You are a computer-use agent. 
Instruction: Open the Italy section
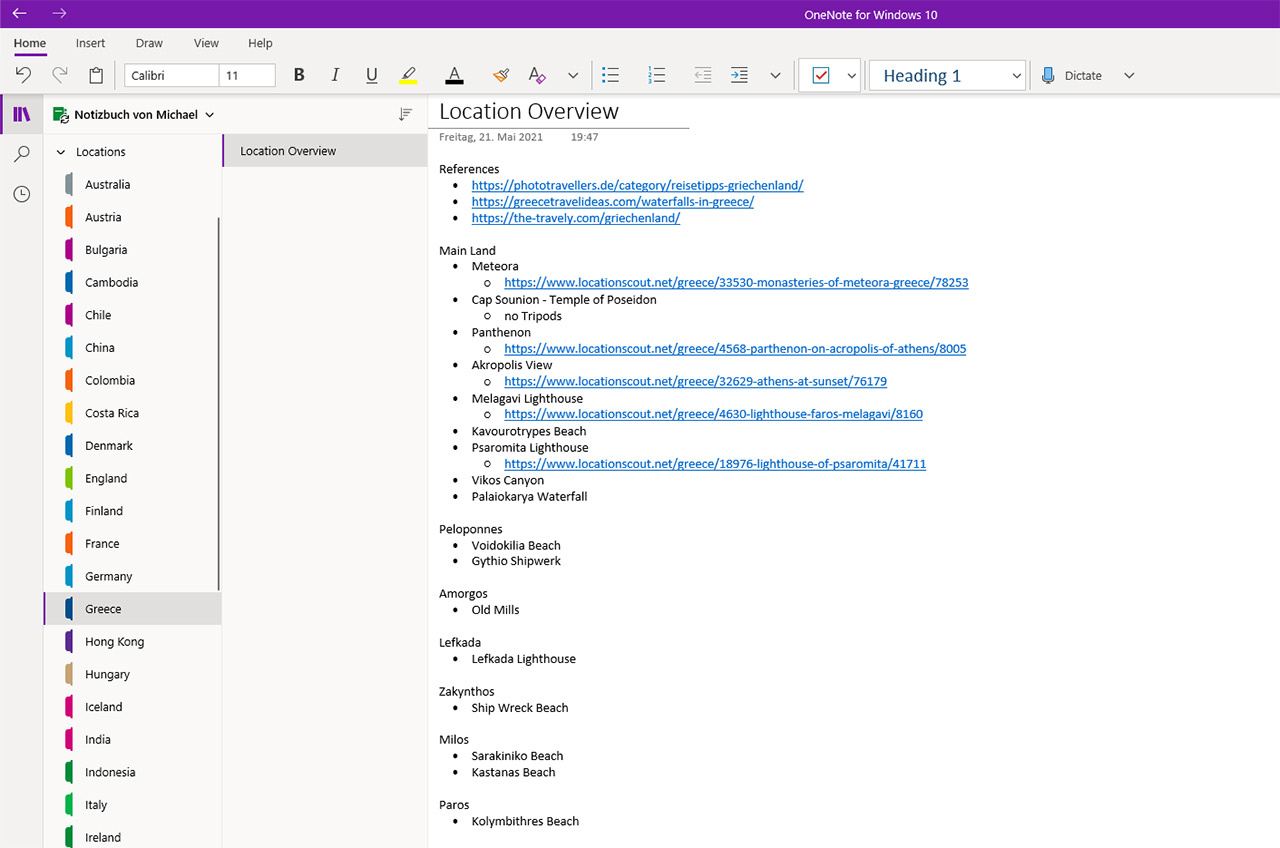pos(132,805)
